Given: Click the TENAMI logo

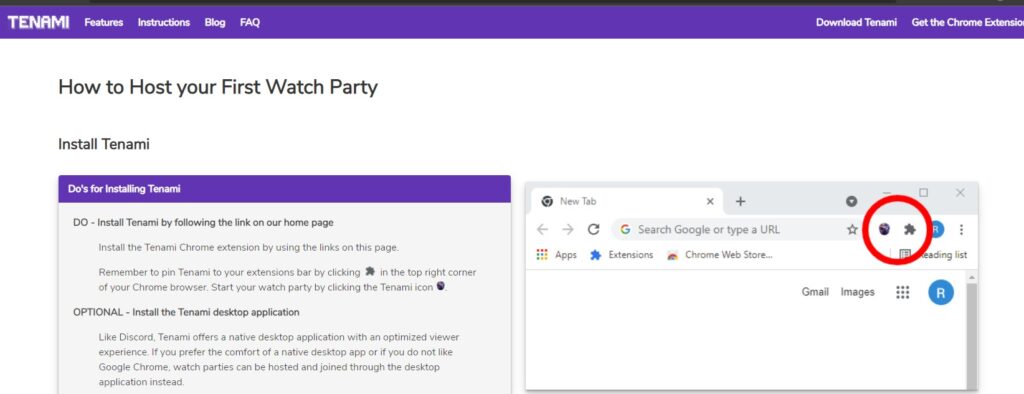Looking at the screenshot, I should (38, 22).
